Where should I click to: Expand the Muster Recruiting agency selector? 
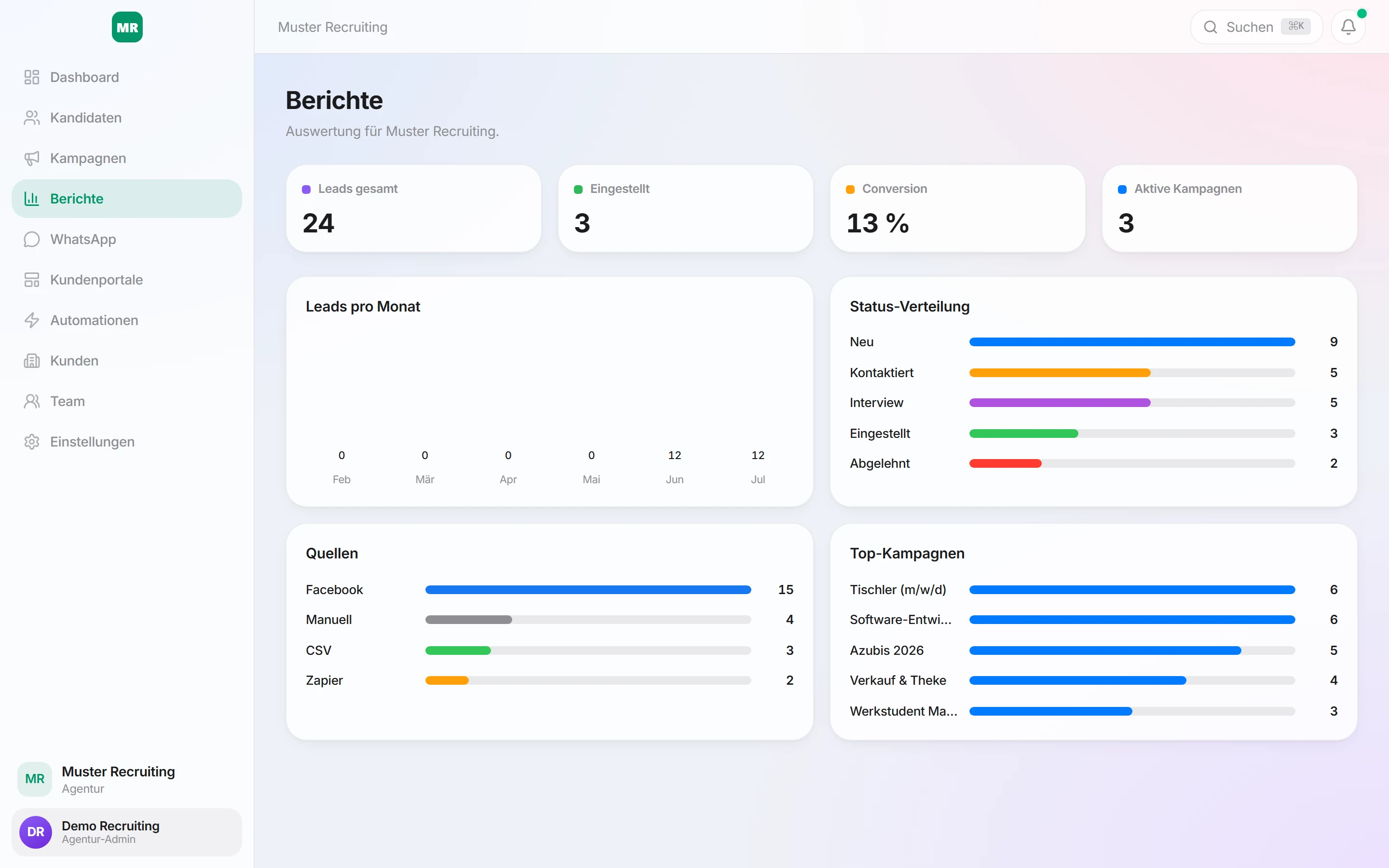[x=127, y=779]
